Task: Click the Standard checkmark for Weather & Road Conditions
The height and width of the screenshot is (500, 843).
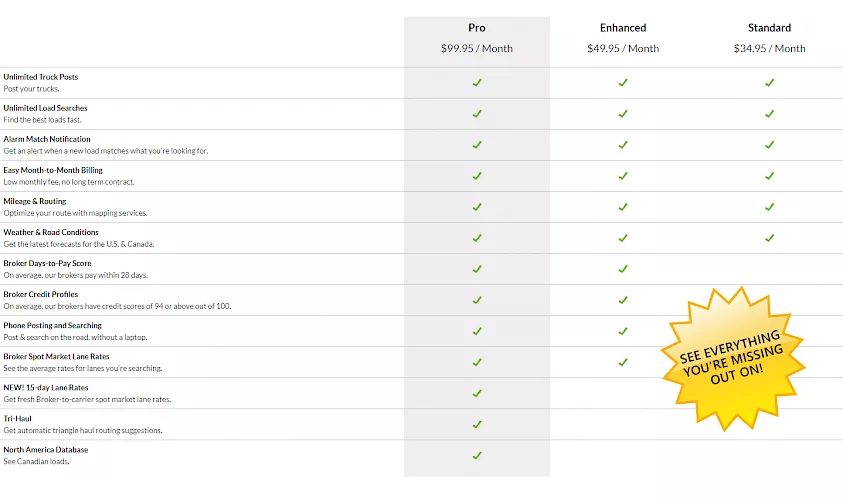Action: (769, 238)
